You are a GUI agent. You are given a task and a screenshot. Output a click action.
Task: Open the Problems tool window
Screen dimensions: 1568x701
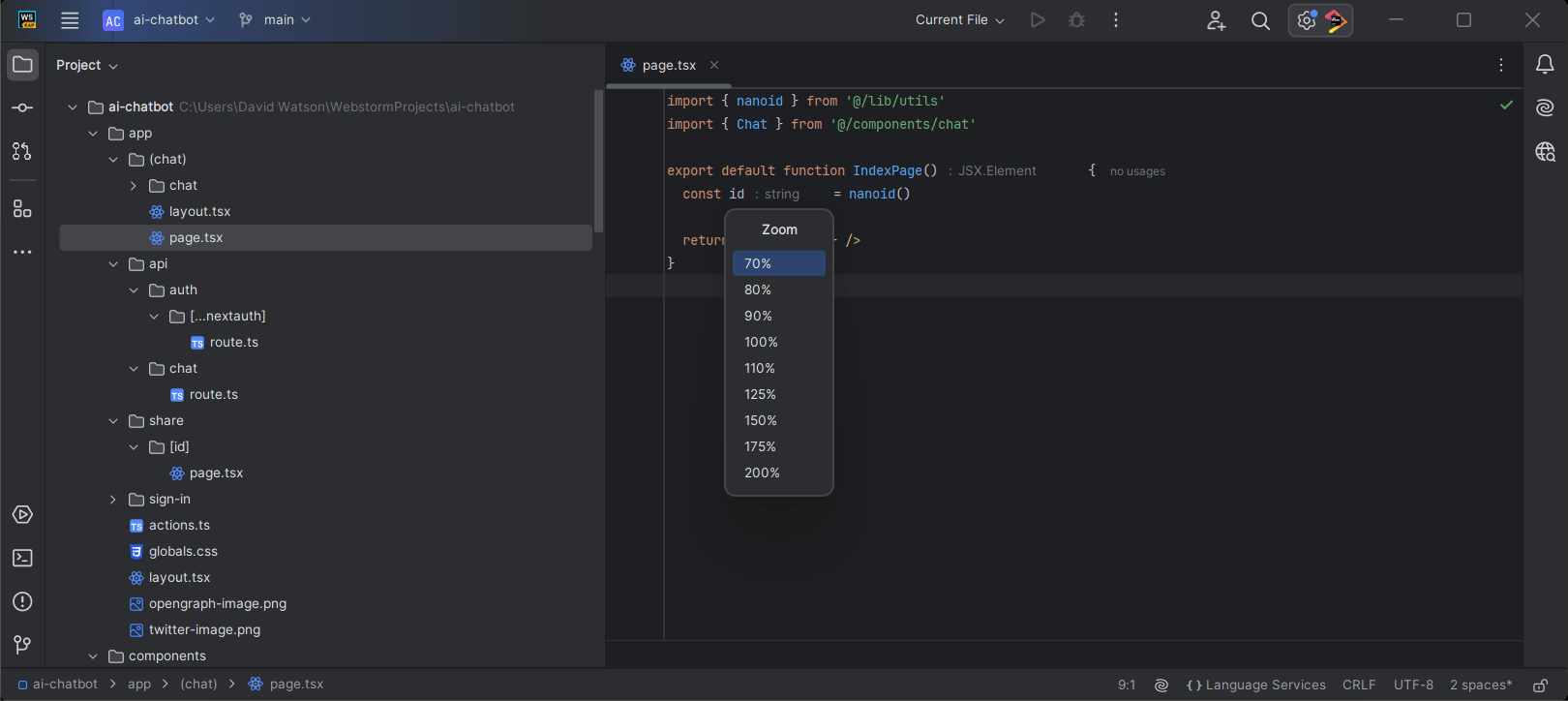pyautogui.click(x=22, y=602)
